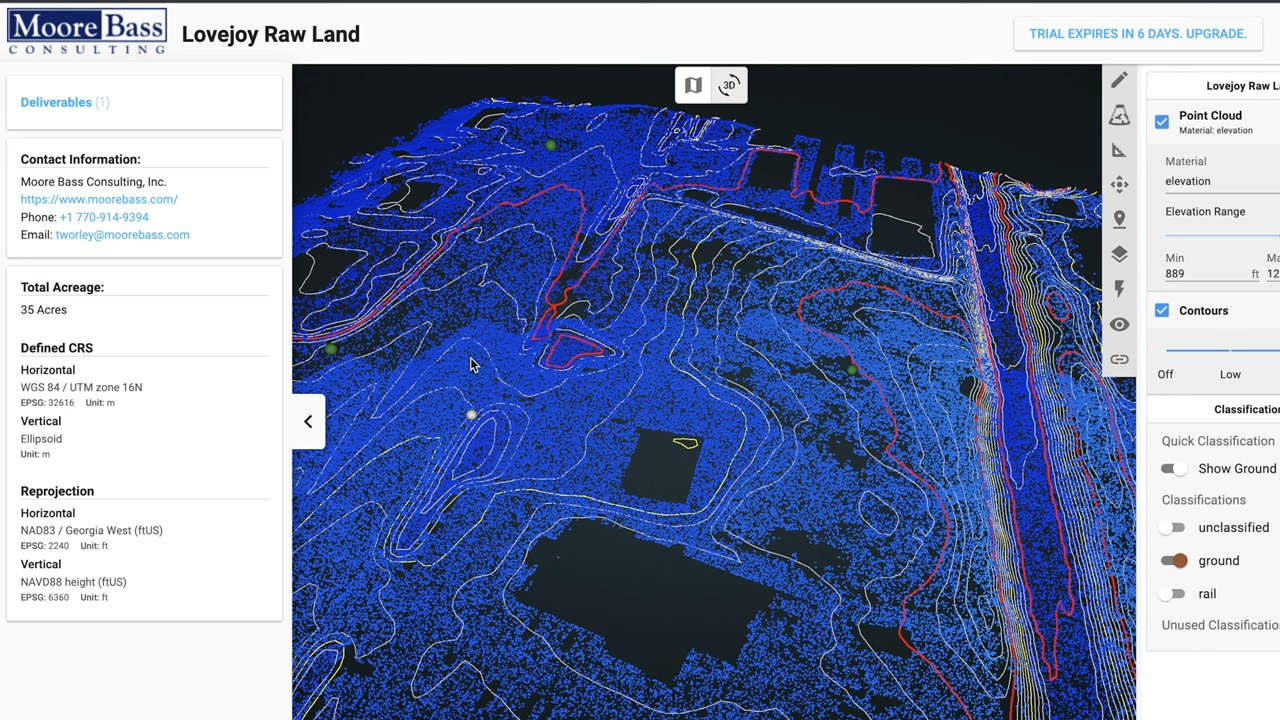The image size is (1280, 720).
Task: Set contours slider to Off
Action: (x=1166, y=374)
